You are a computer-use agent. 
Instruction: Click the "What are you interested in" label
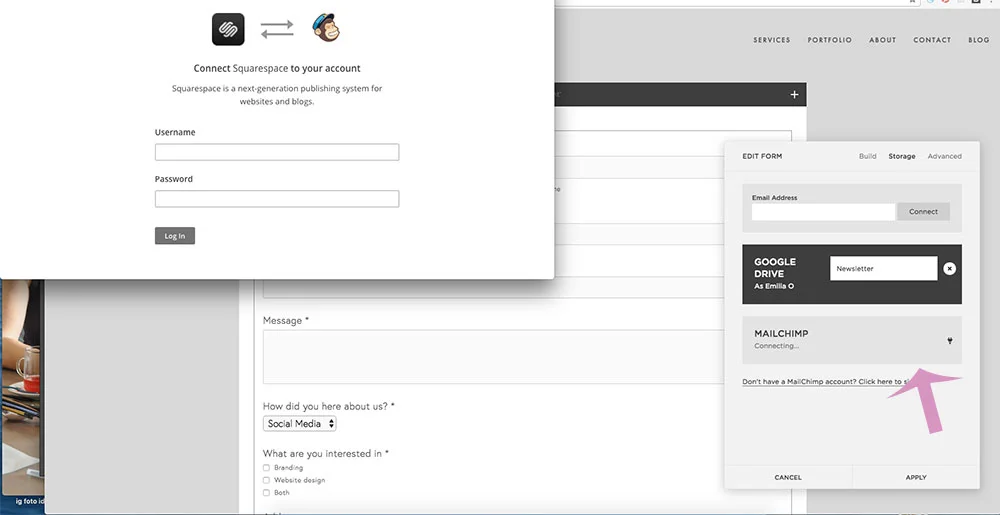pos(325,454)
